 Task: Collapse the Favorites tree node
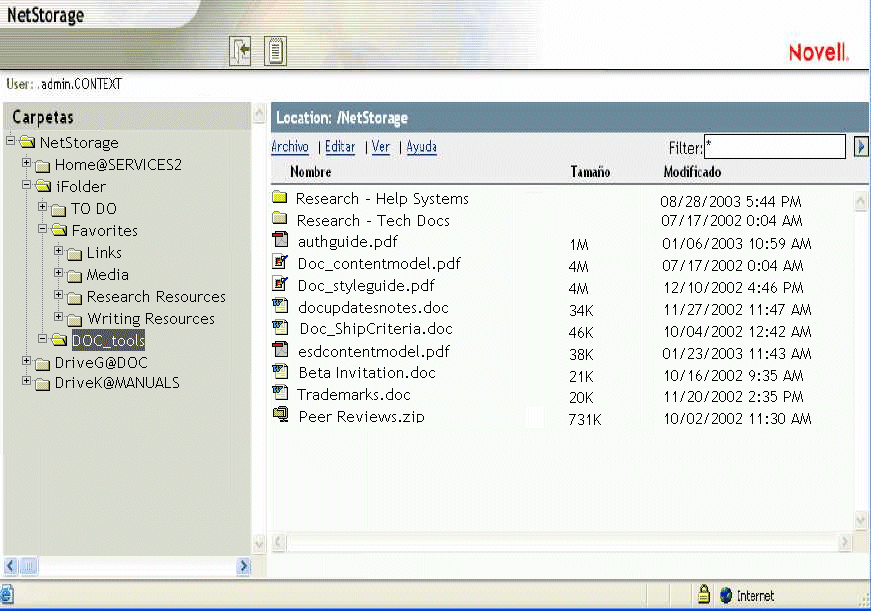click(42, 228)
